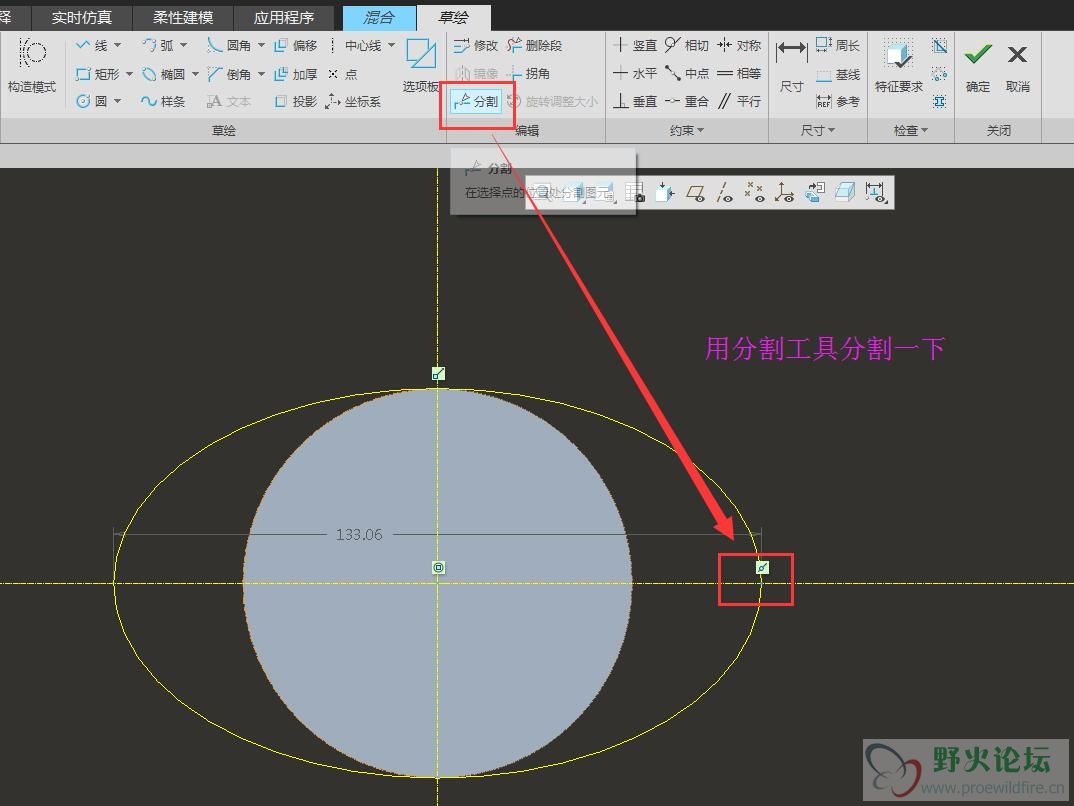
Task: Open the 选项板 palette
Action: [x=421, y=65]
